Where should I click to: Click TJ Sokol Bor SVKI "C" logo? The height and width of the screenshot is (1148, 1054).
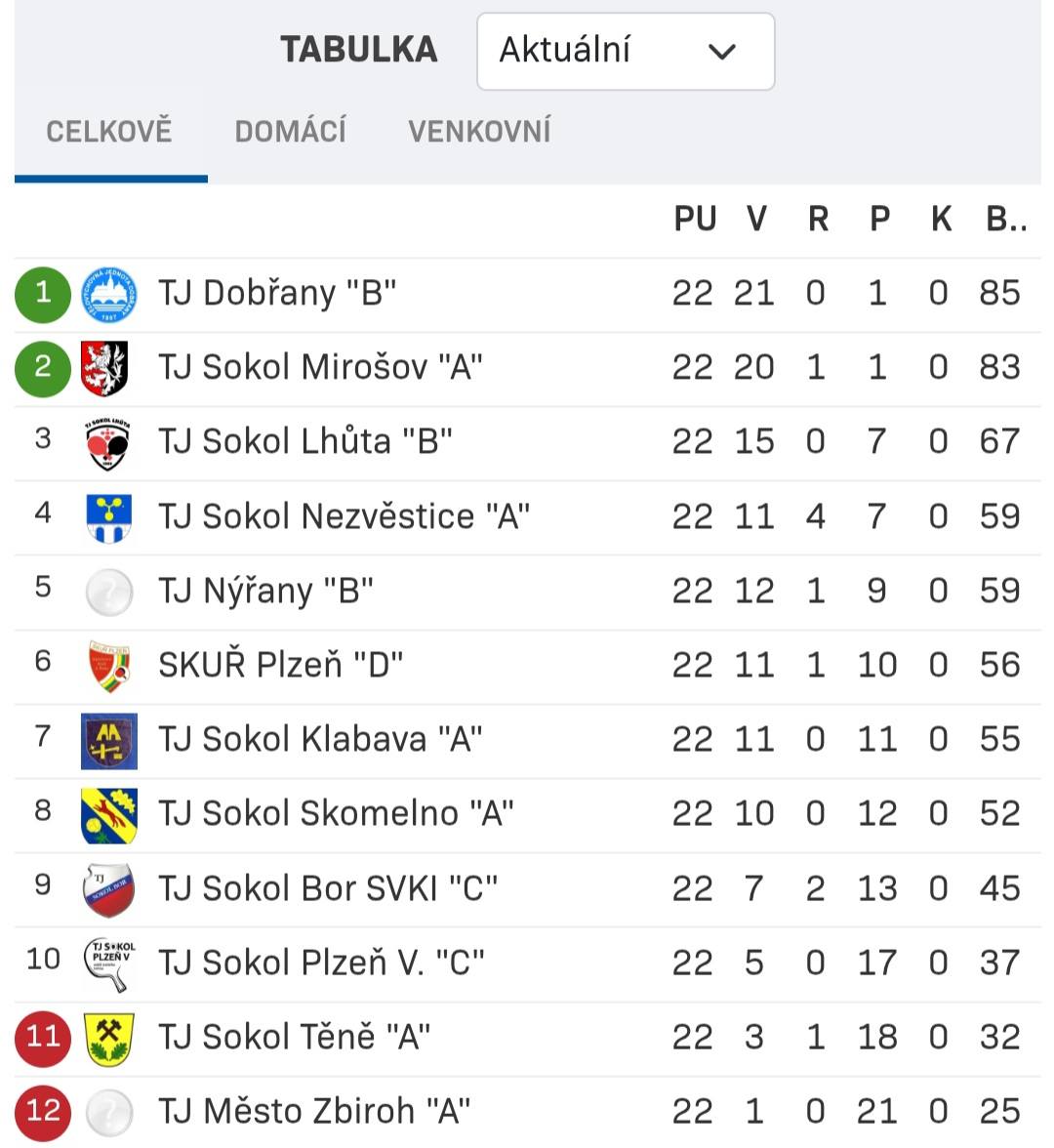[108, 889]
